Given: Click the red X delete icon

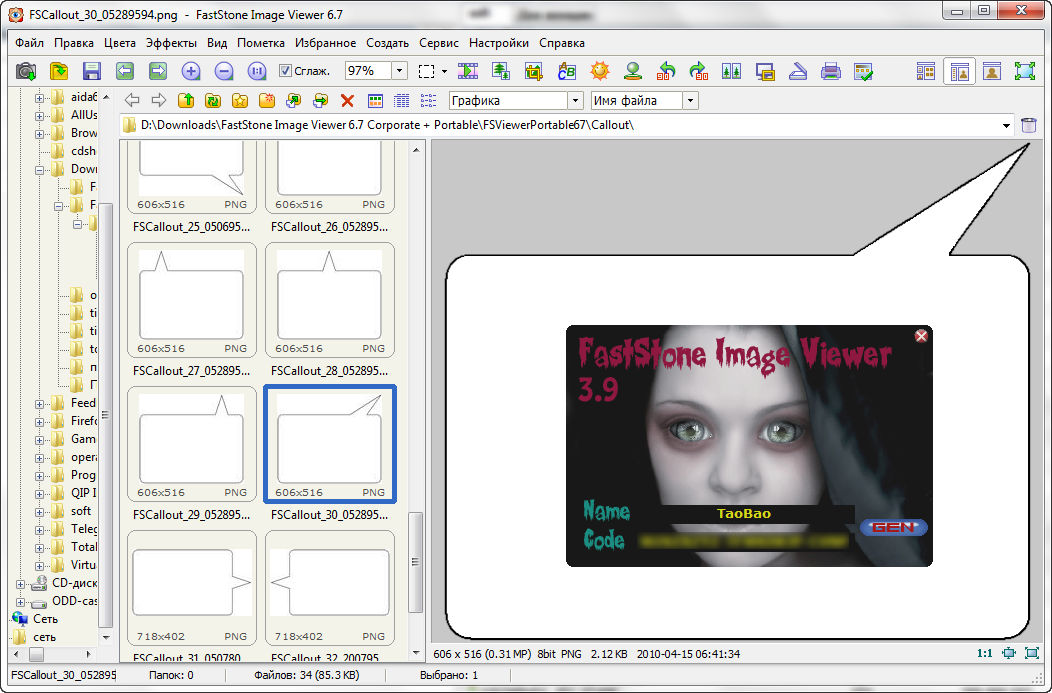Looking at the screenshot, I should (x=347, y=101).
